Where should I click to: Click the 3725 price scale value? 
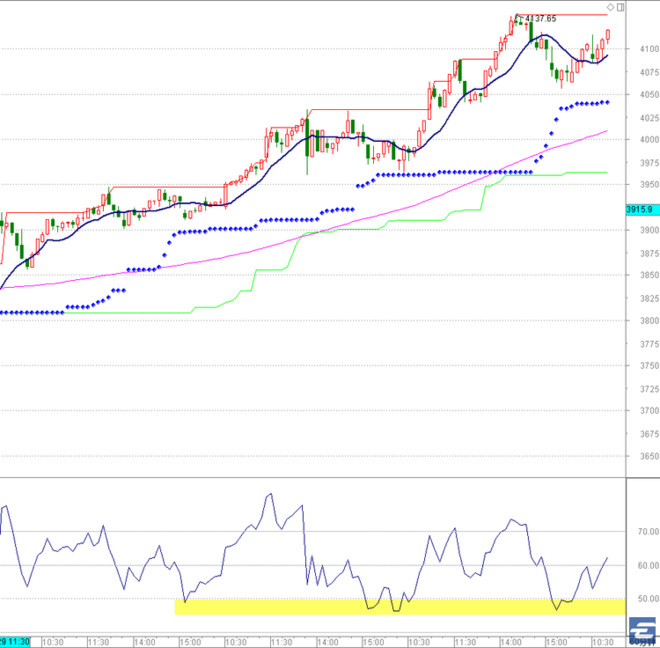[649, 389]
